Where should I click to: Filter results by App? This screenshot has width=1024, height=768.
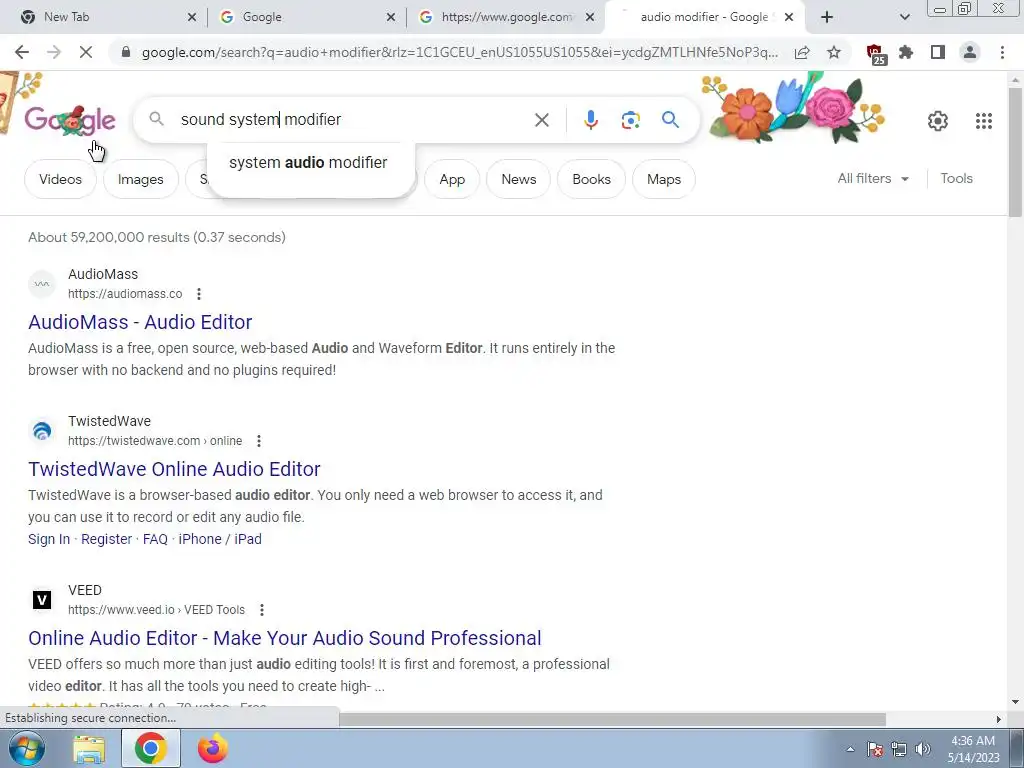pyautogui.click(x=452, y=179)
